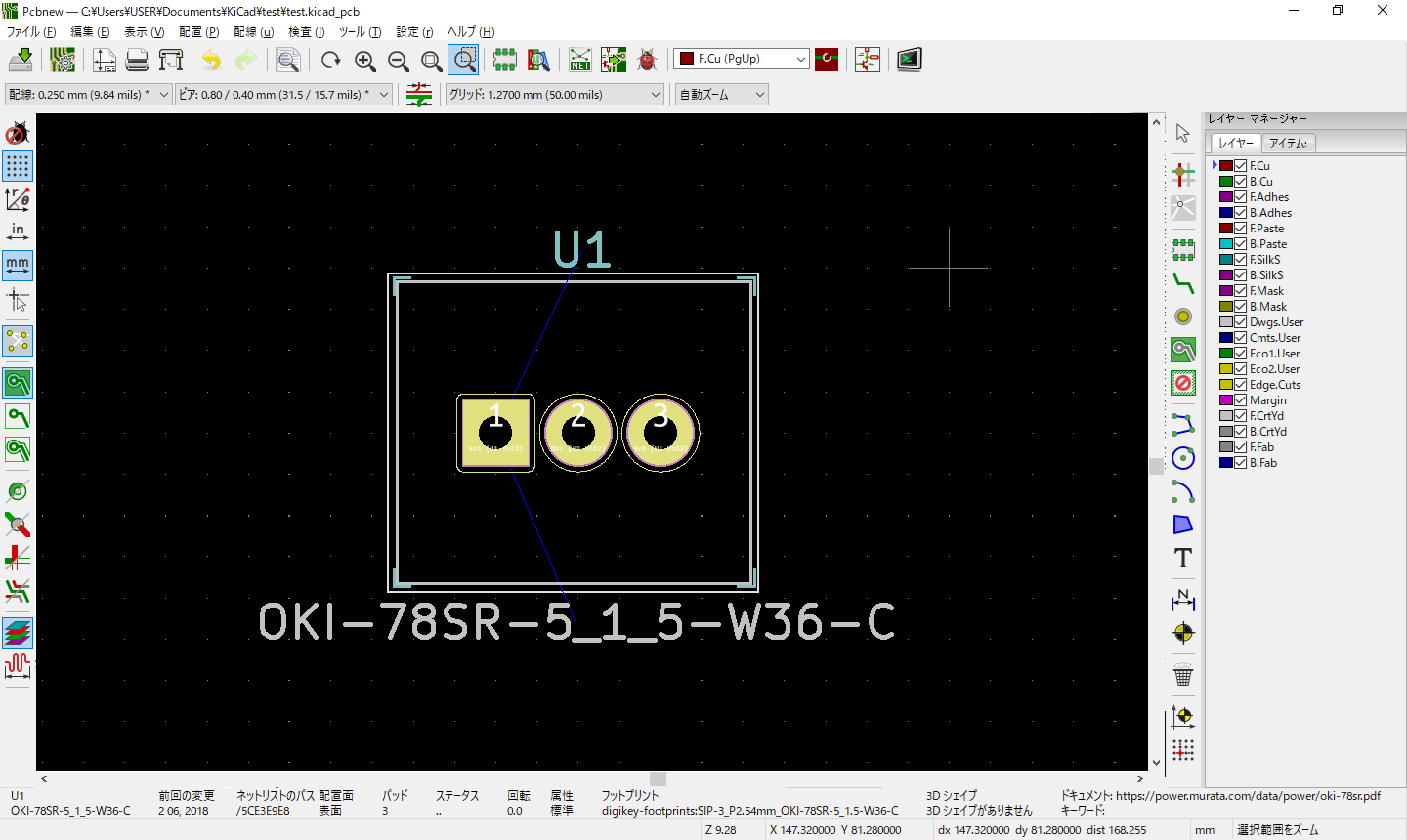Run design rules check ladybug icon

tap(647, 60)
